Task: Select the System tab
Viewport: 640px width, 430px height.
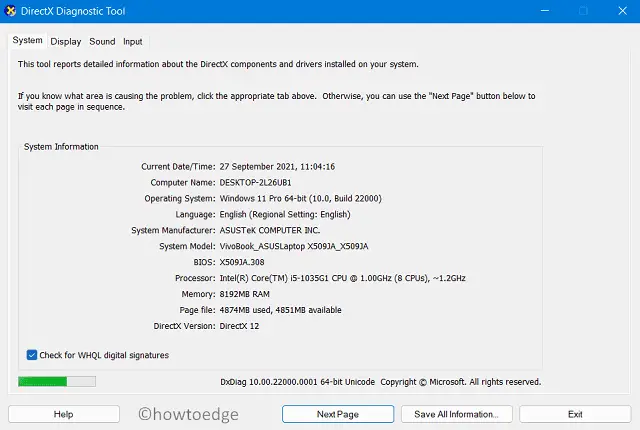Action: 28,41
